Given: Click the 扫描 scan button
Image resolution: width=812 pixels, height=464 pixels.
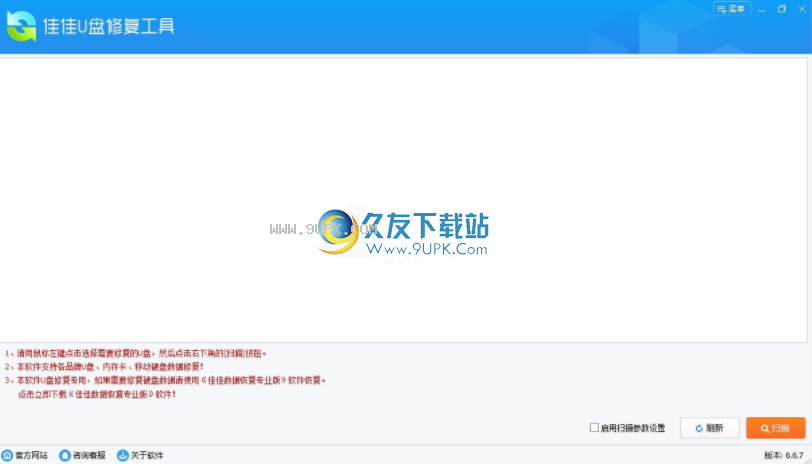Looking at the screenshot, I should coord(776,428).
